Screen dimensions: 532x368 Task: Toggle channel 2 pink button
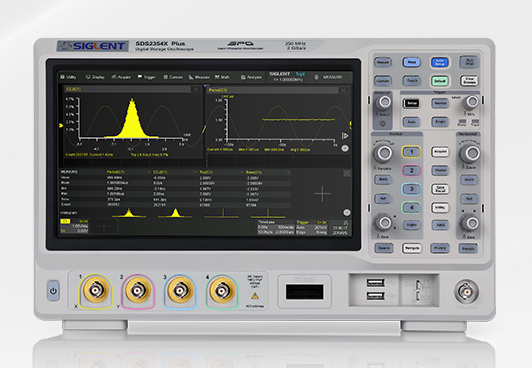pos(411,170)
